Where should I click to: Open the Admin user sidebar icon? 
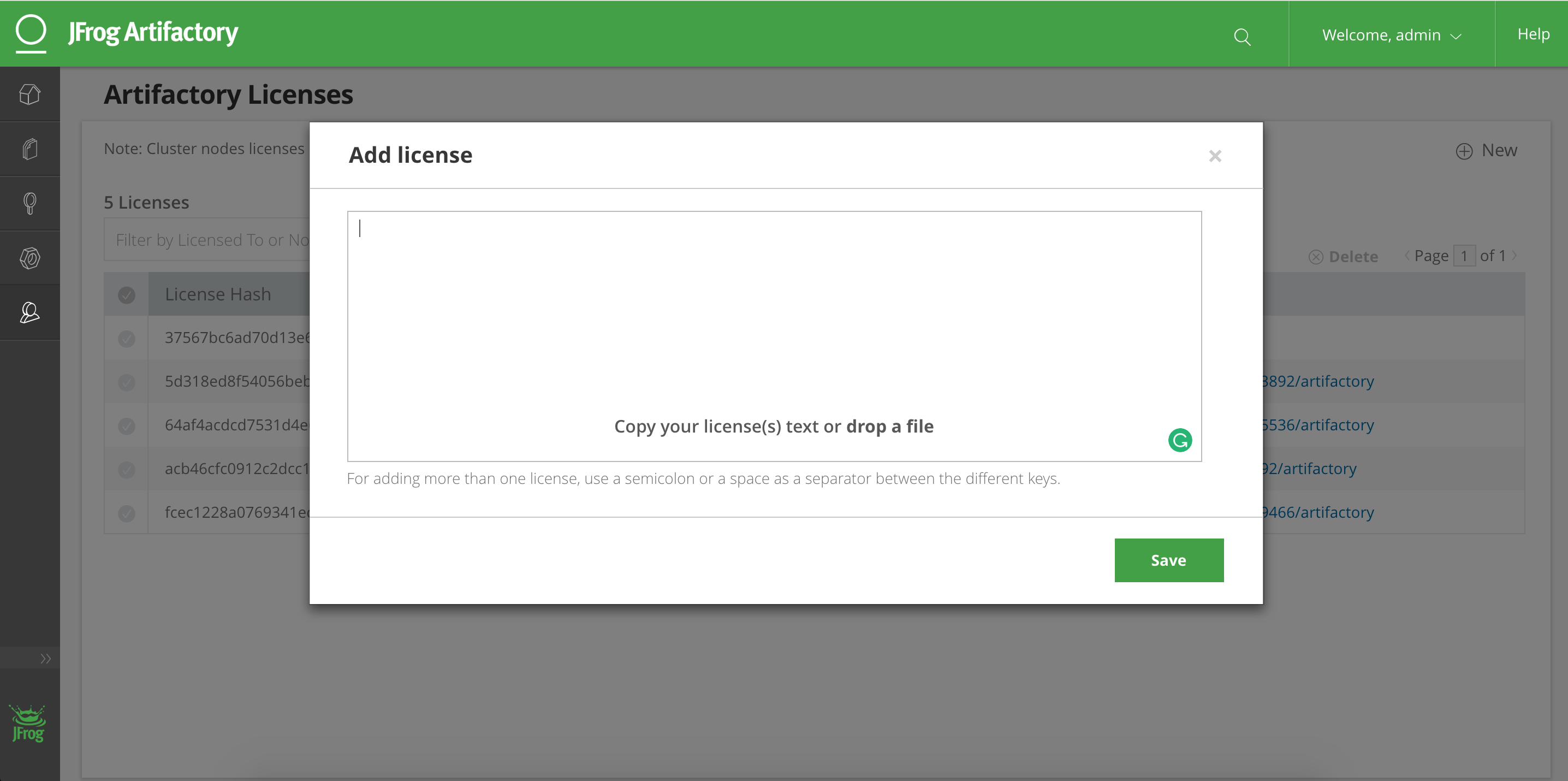[30, 312]
